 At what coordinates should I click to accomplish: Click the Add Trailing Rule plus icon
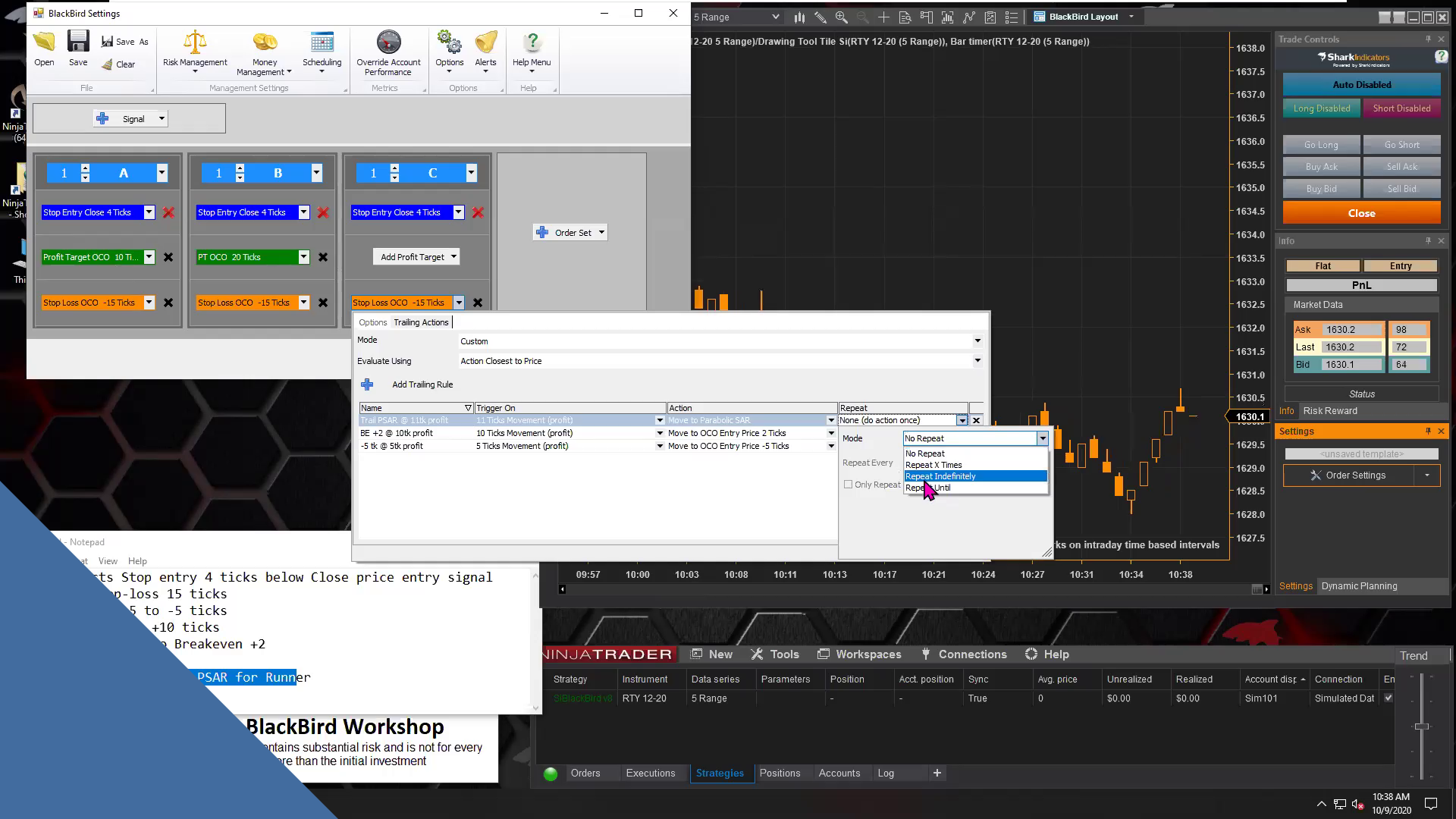coord(367,384)
